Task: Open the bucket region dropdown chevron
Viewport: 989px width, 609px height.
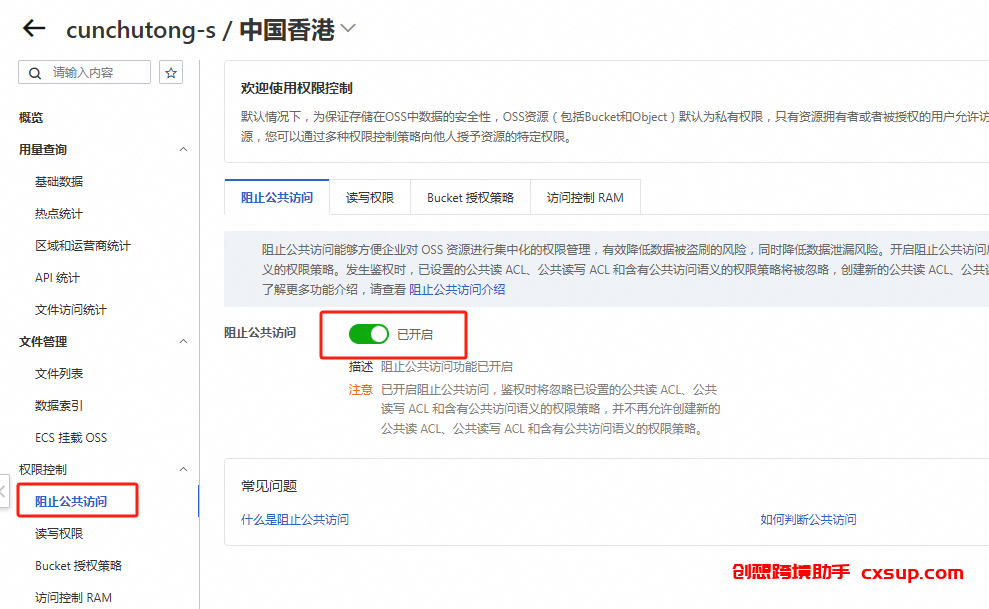Action: (x=348, y=28)
